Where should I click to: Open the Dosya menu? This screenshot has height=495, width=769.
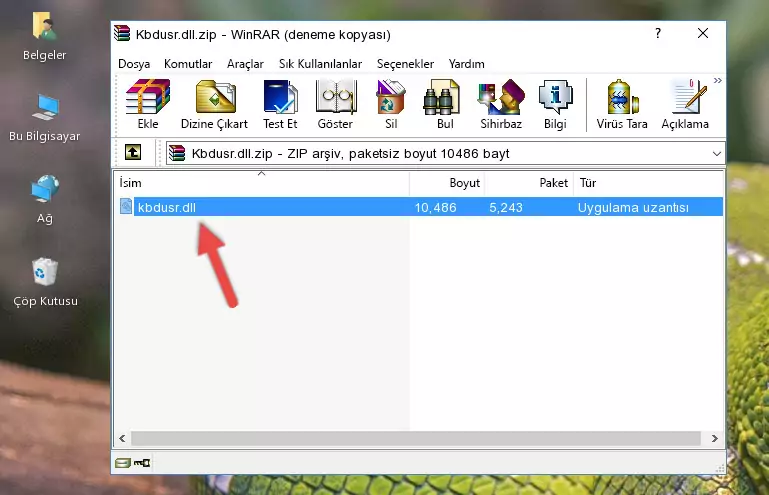click(x=134, y=64)
